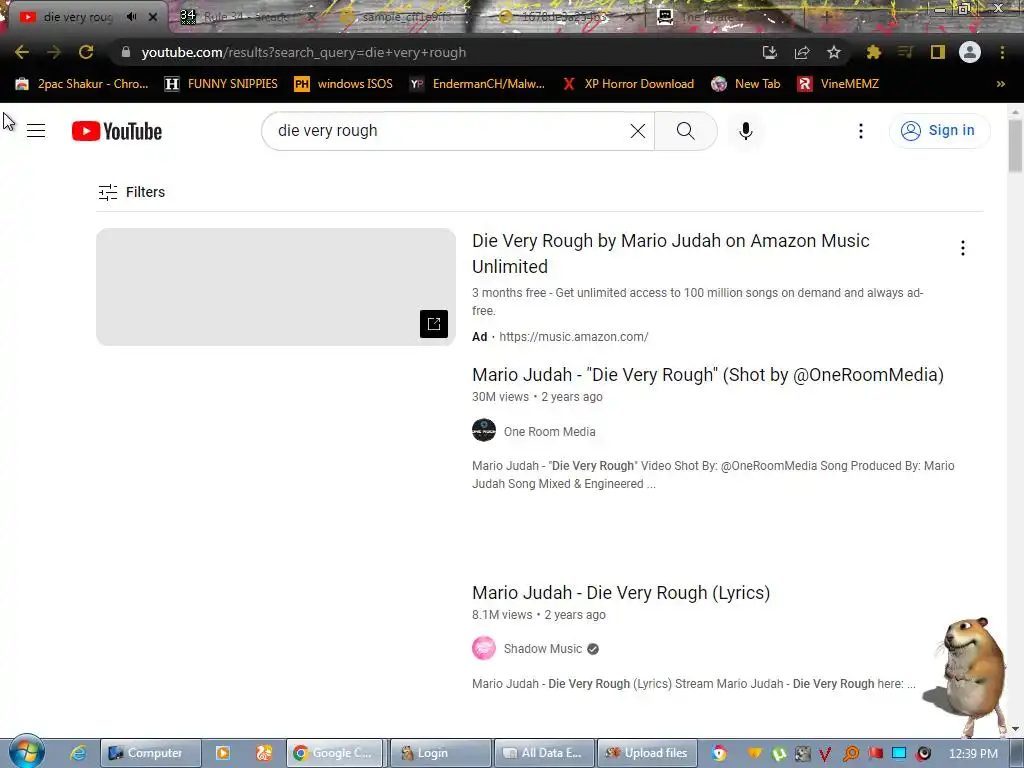Click the page vertical scrollbar thumb
This screenshot has width=1024, height=768.
(x=1015, y=146)
